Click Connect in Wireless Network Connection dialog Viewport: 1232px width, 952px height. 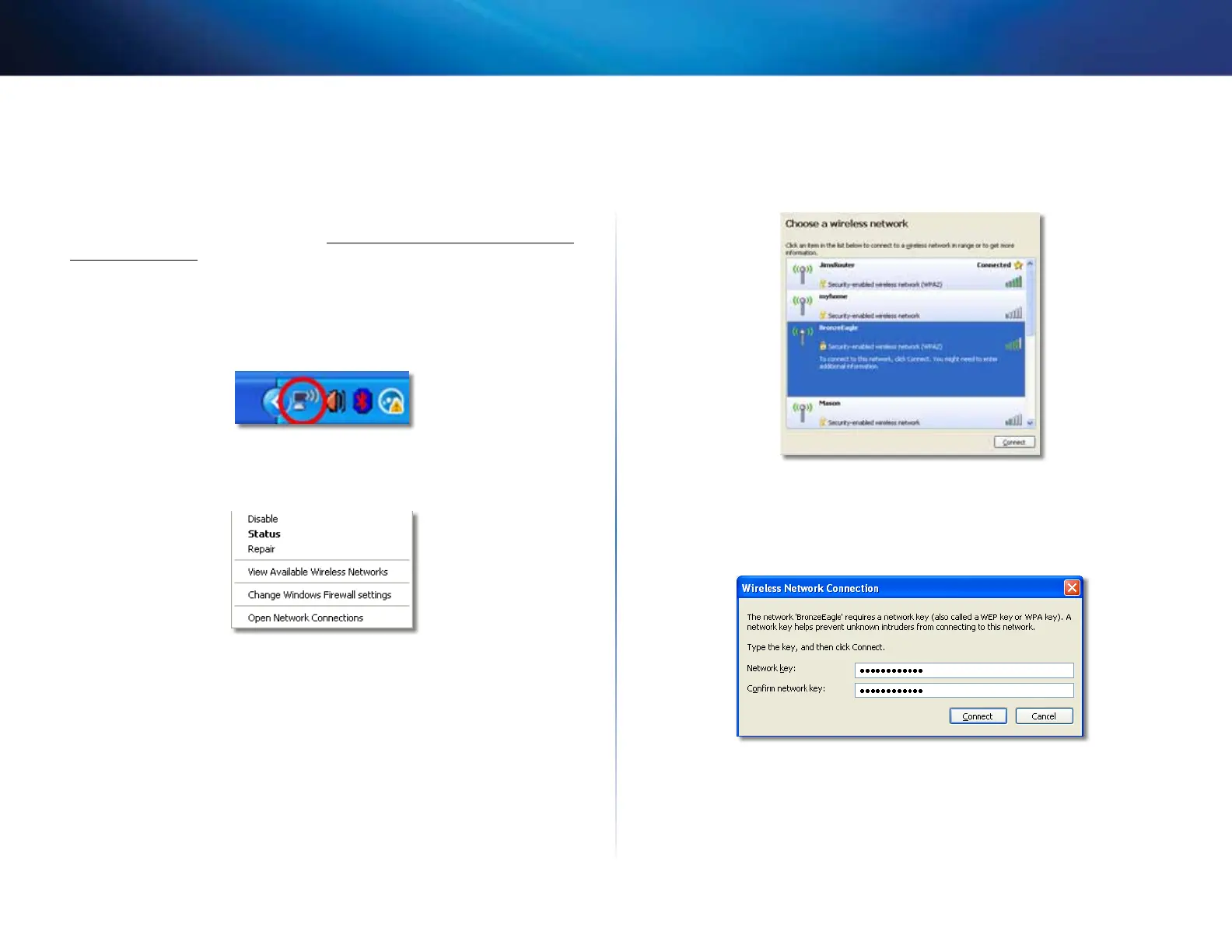978,716
